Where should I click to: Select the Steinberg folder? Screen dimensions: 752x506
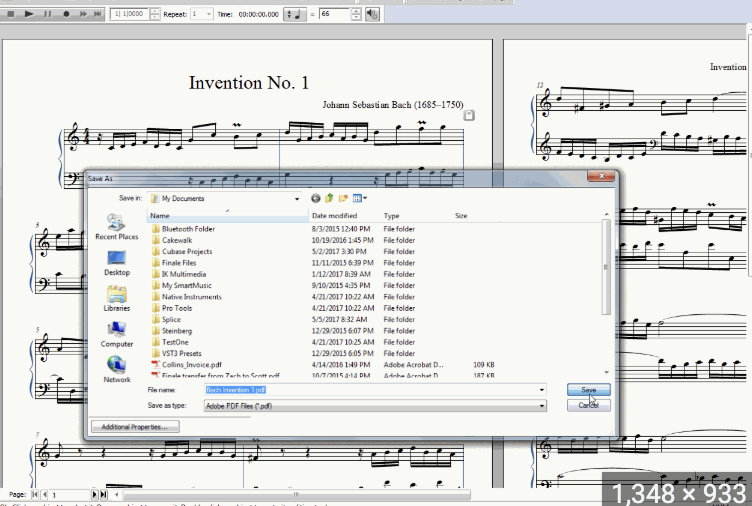coord(176,331)
